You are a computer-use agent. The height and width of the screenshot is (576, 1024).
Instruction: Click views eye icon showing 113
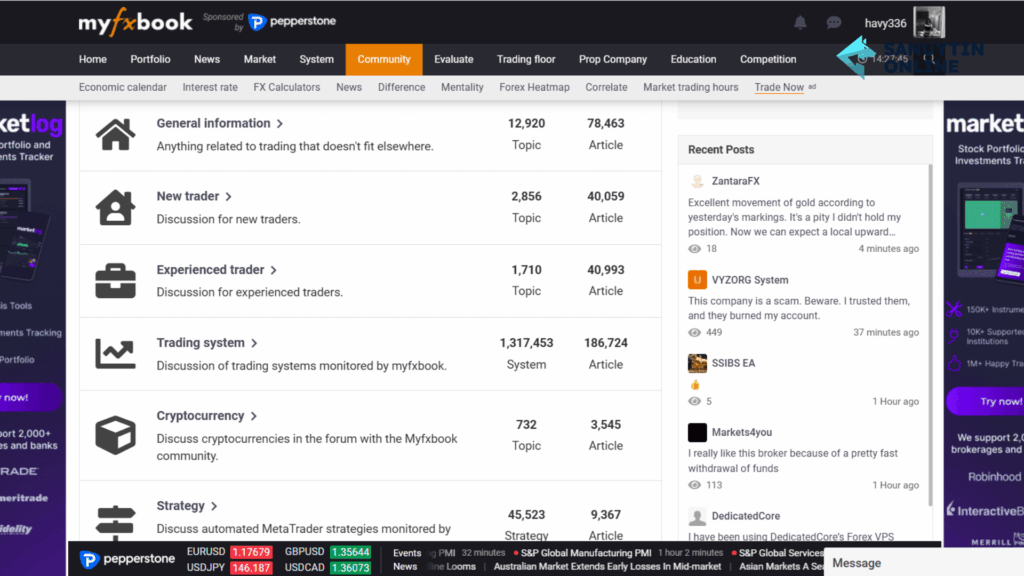[x=694, y=485]
